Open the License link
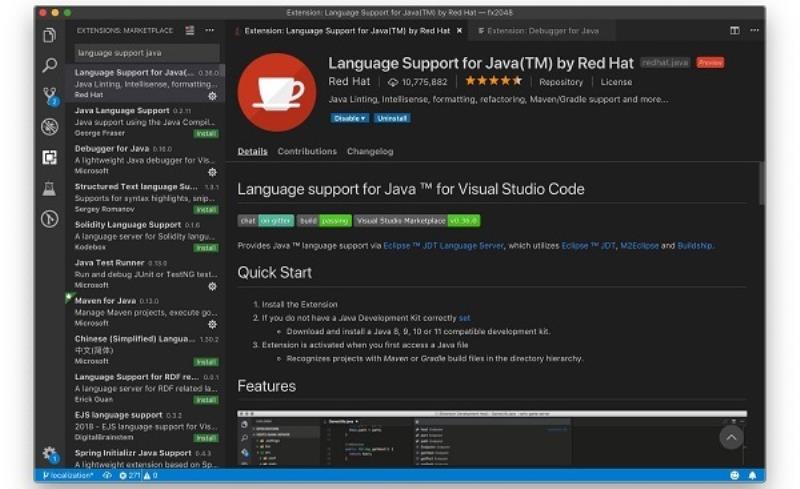 (x=616, y=82)
